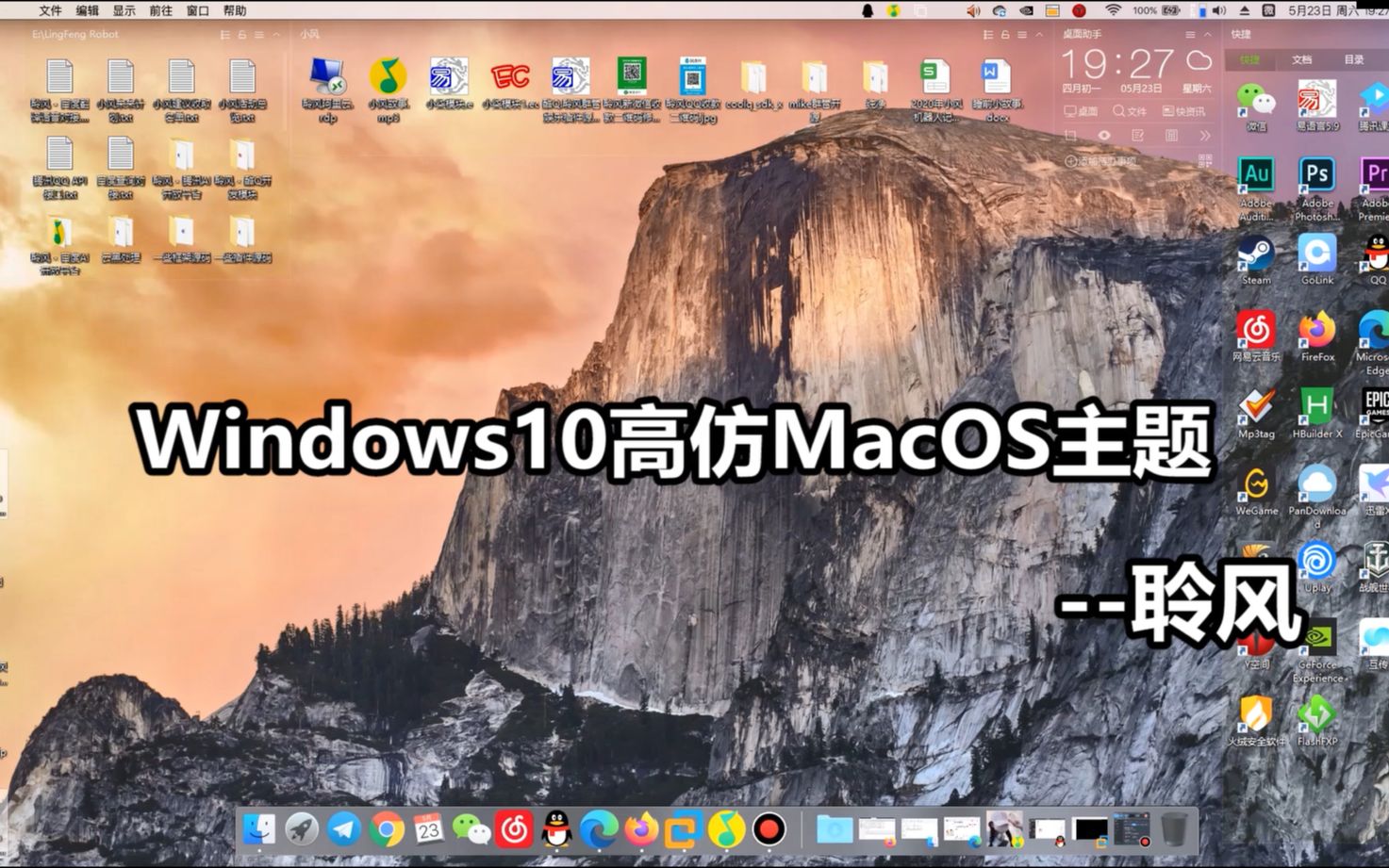Click the screen recorder icon in the dock
The height and width of the screenshot is (868, 1389).
tap(769, 829)
